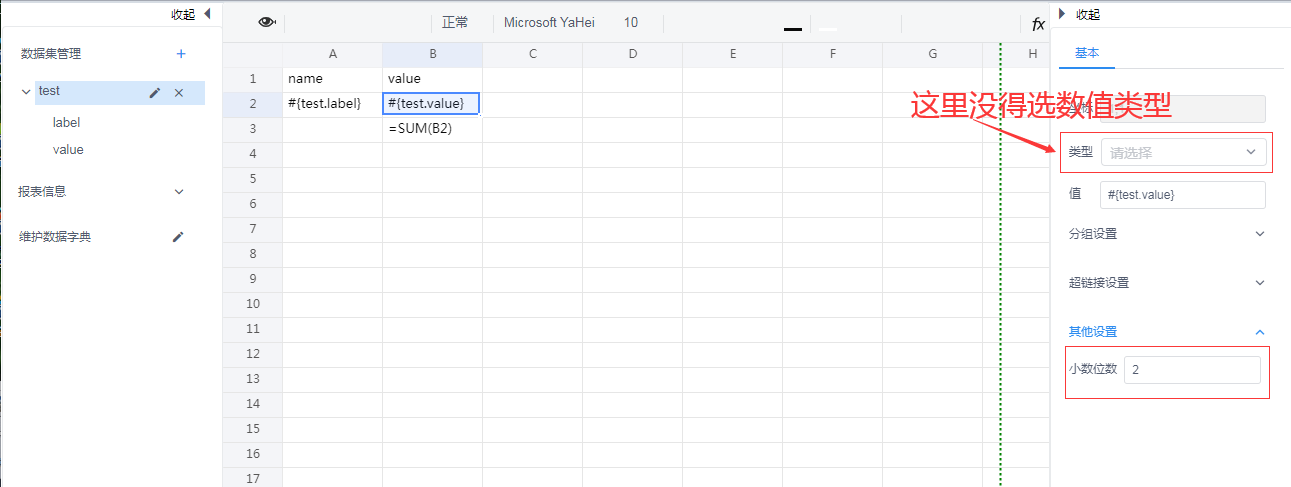1291x487 pixels.
Task: Select row 1 header
Action: [252, 79]
